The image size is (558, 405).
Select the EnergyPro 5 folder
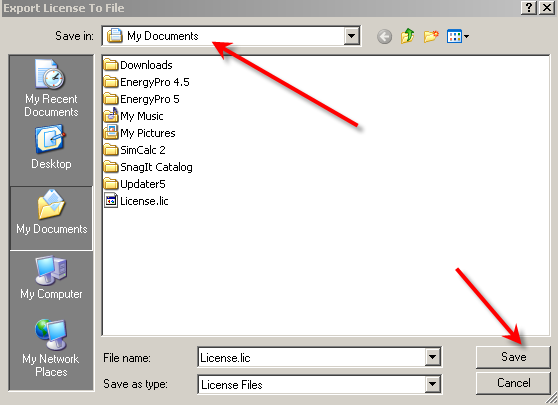(x=142, y=99)
